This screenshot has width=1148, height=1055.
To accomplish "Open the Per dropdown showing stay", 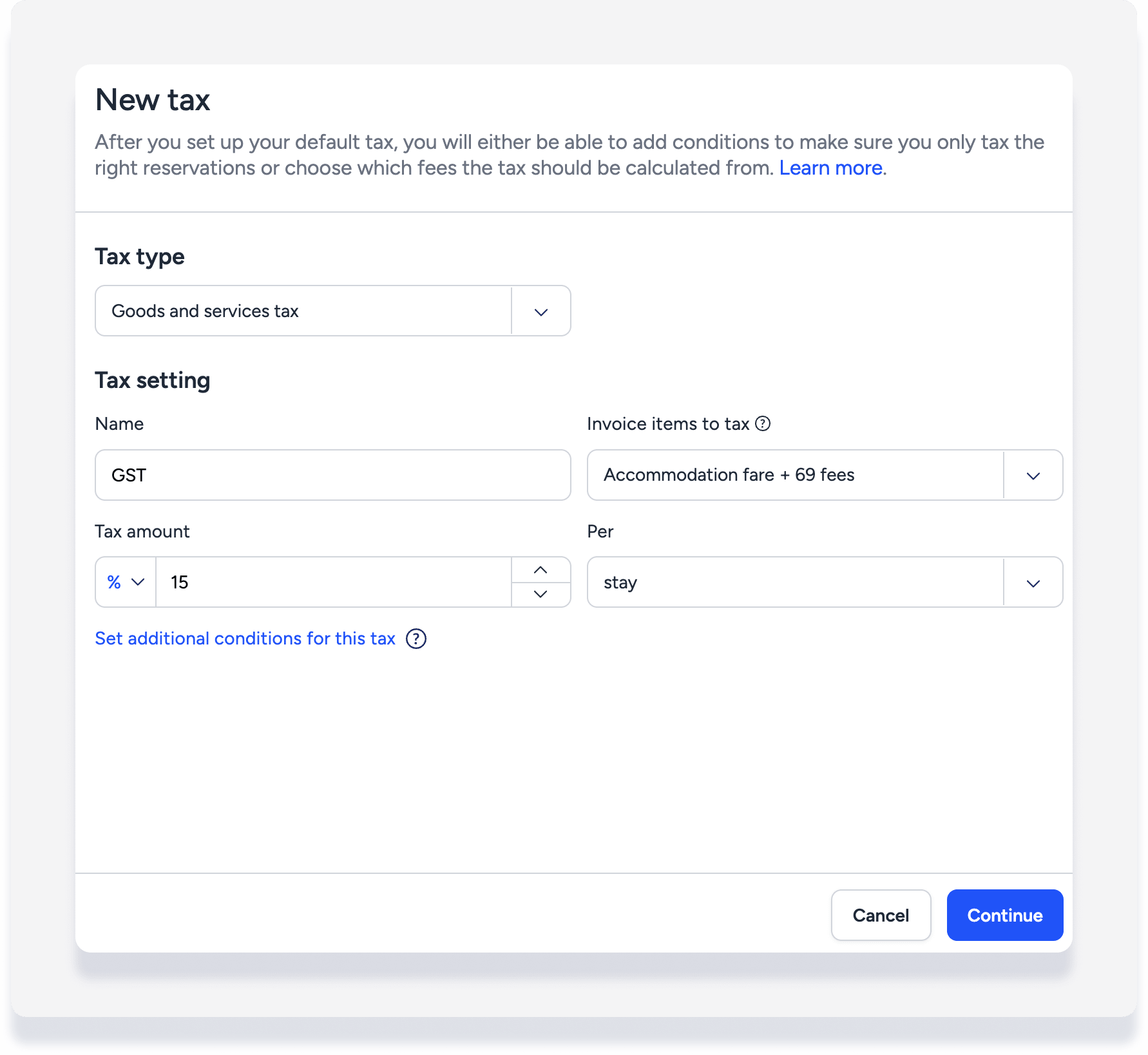I will click(794, 583).
